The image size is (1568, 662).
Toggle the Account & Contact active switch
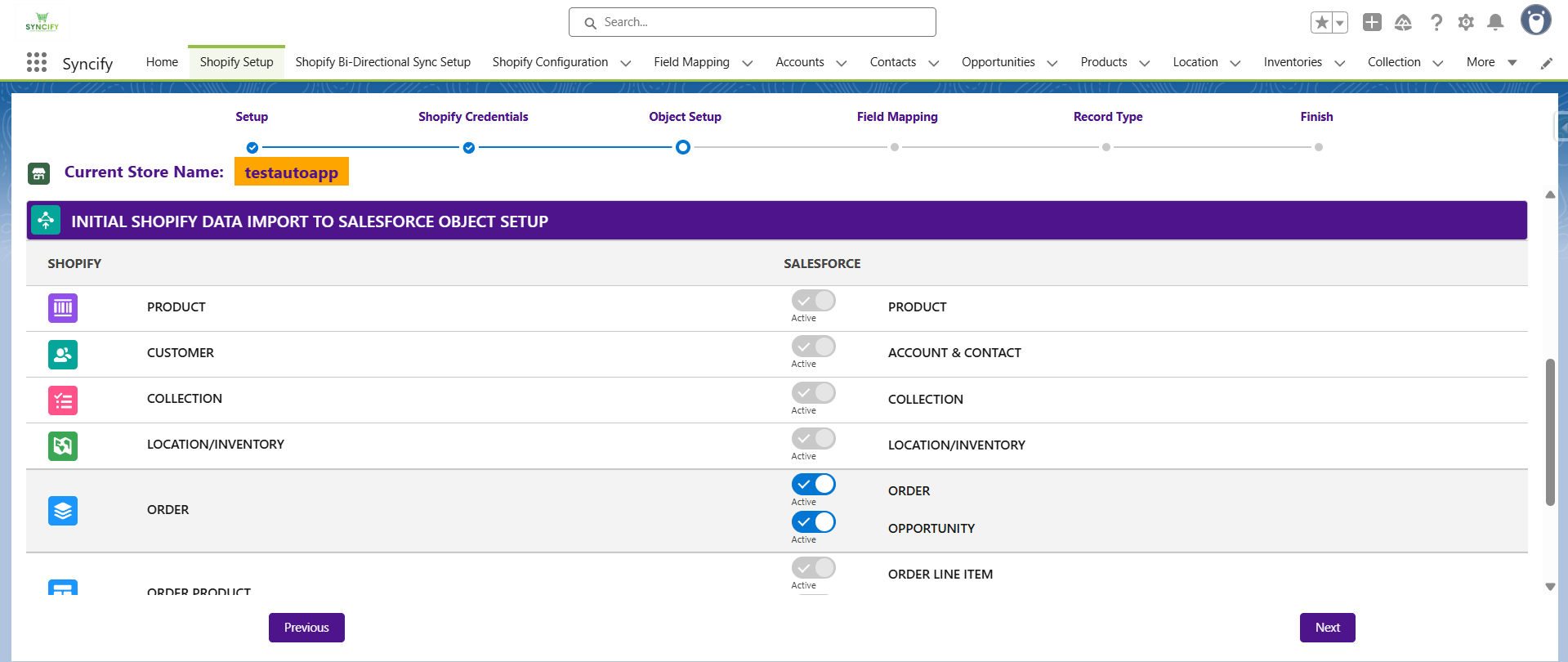(x=813, y=347)
